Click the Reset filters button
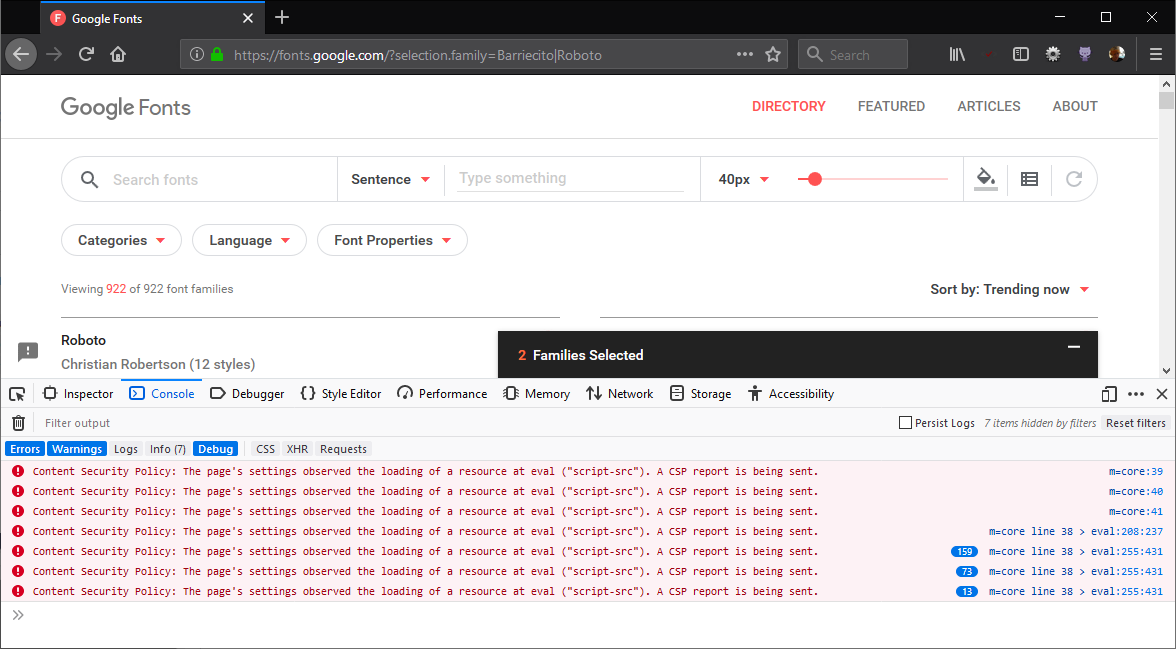This screenshot has width=1176, height=649. 1135,422
